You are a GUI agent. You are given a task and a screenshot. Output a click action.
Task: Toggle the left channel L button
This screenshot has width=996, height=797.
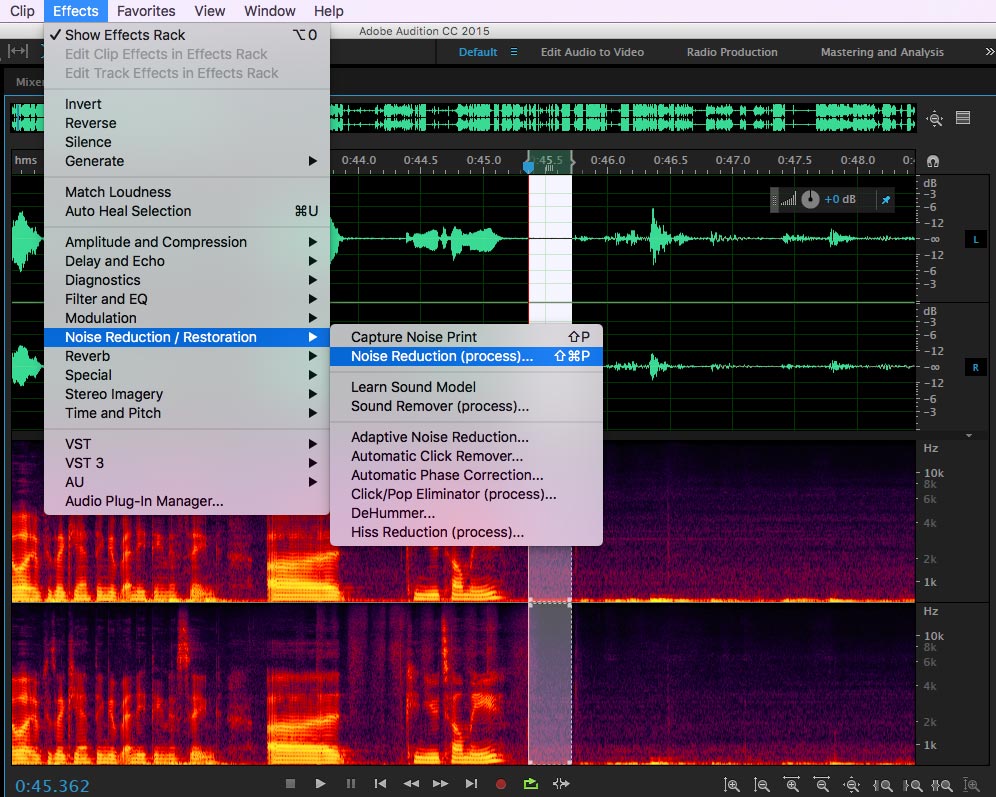point(976,239)
